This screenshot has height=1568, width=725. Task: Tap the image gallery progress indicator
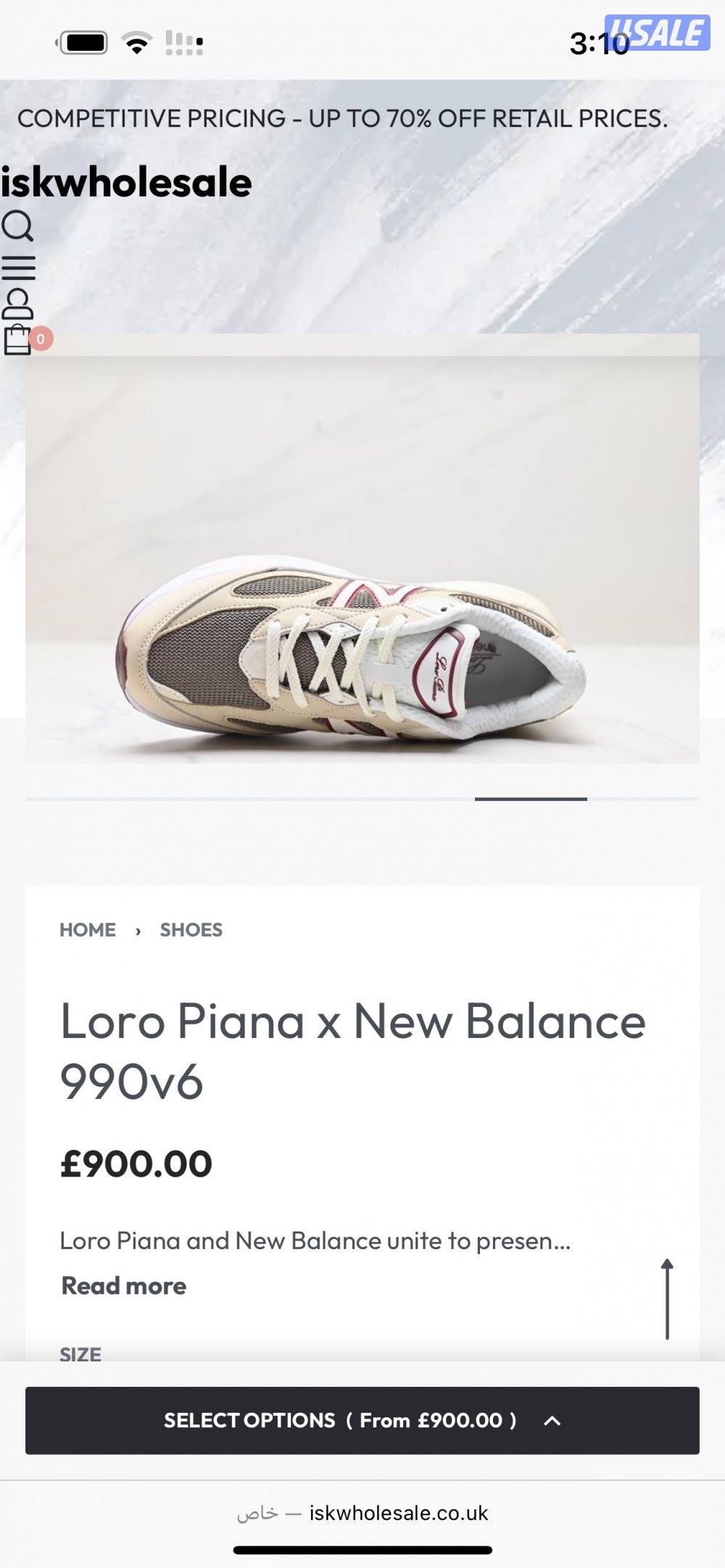(x=362, y=799)
